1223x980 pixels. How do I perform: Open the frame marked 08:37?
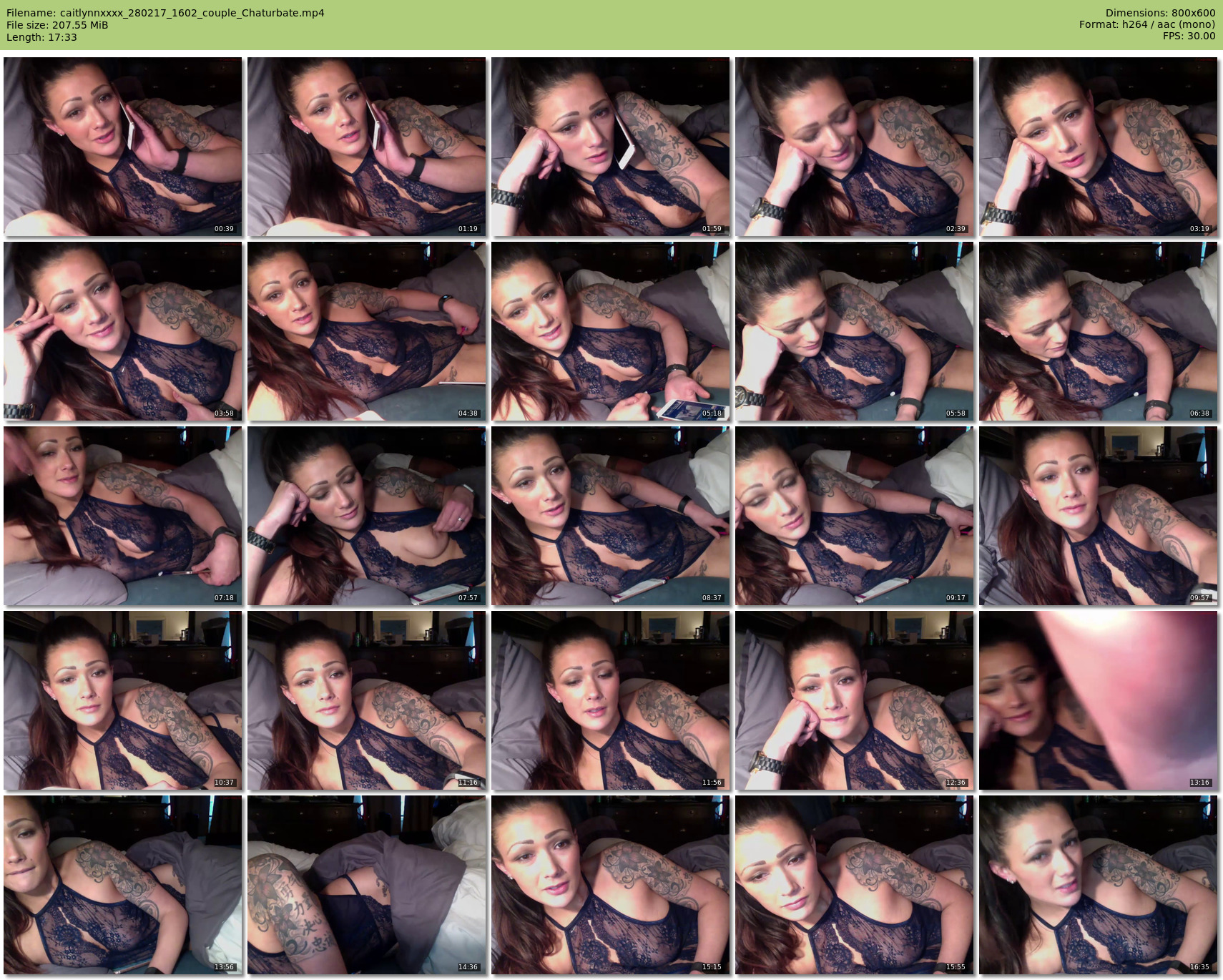coord(611,516)
